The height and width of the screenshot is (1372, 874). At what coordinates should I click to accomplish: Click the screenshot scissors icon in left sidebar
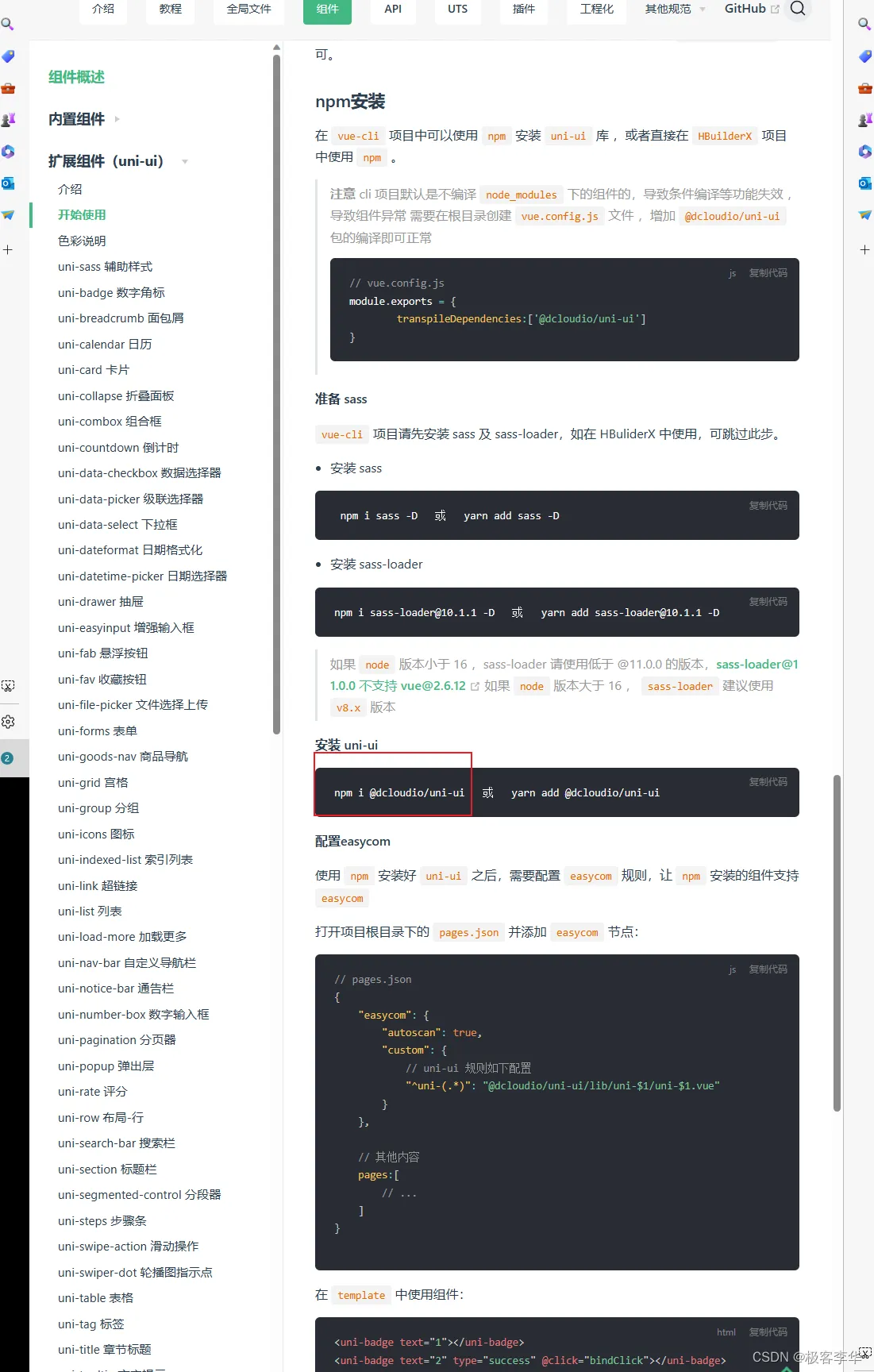pos(8,685)
